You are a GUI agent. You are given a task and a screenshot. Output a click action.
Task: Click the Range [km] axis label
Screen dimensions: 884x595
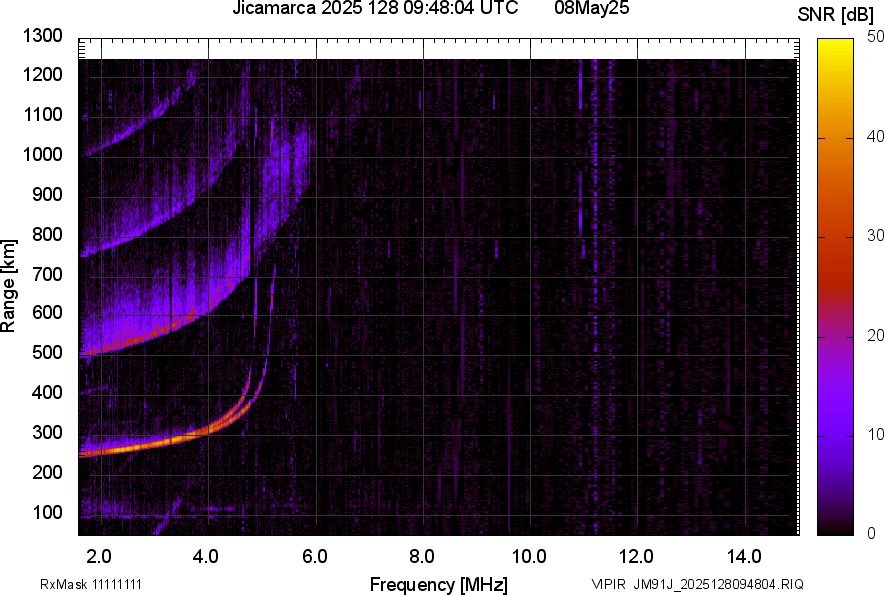pos(10,285)
